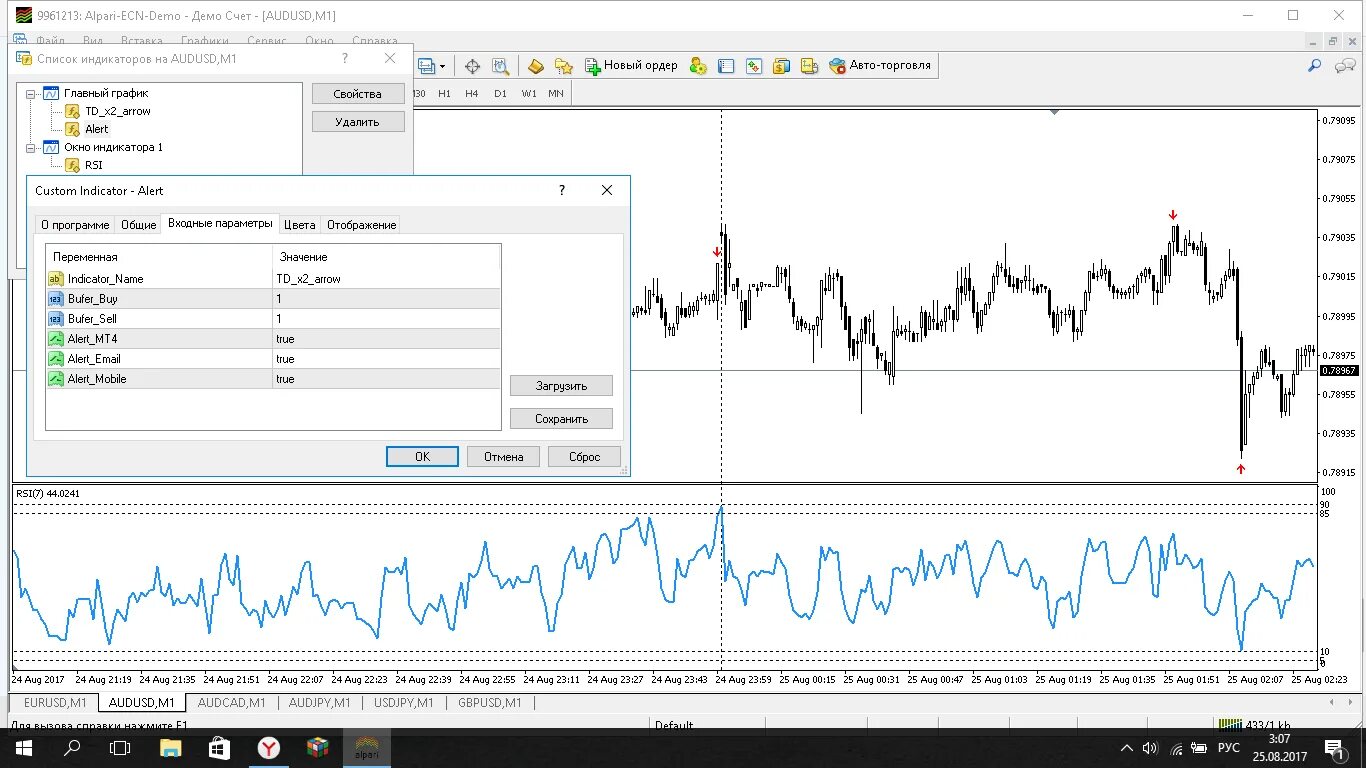Click the green-red arrows window icon

coord(753,66)
